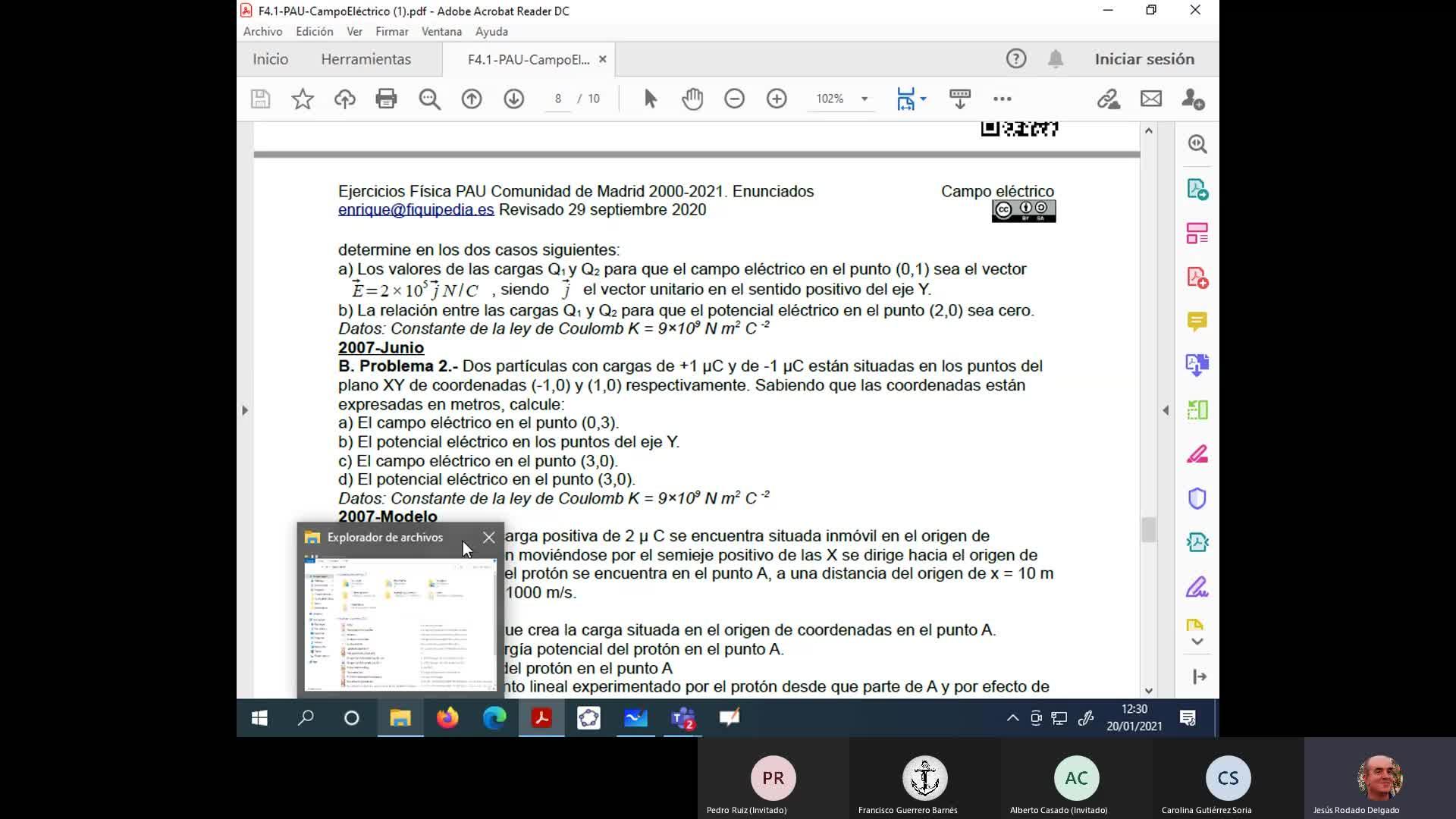Select the Hand pan tool

tap(692, 99)
